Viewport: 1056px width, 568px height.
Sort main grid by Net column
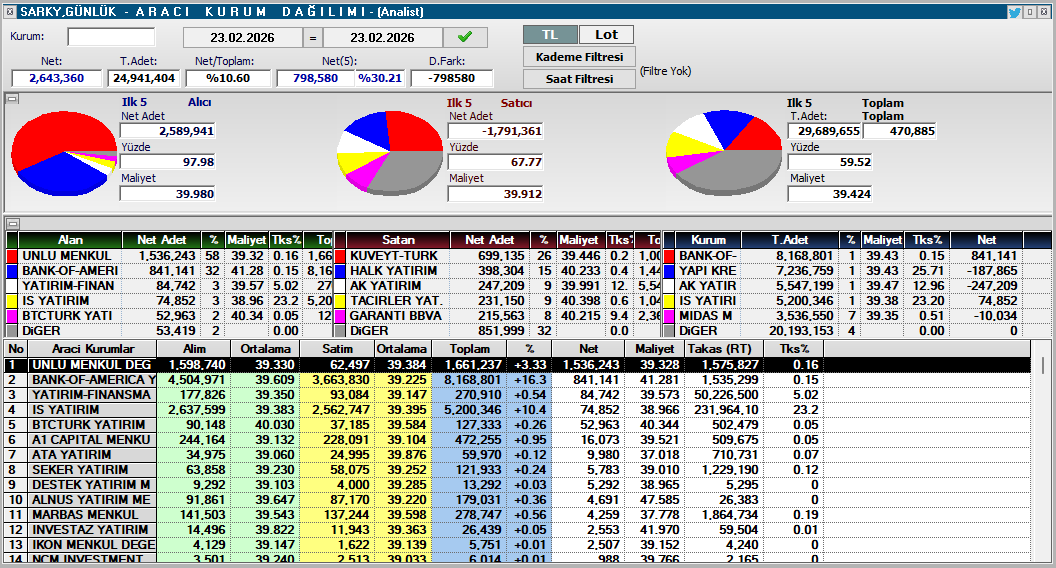[588, 349]
